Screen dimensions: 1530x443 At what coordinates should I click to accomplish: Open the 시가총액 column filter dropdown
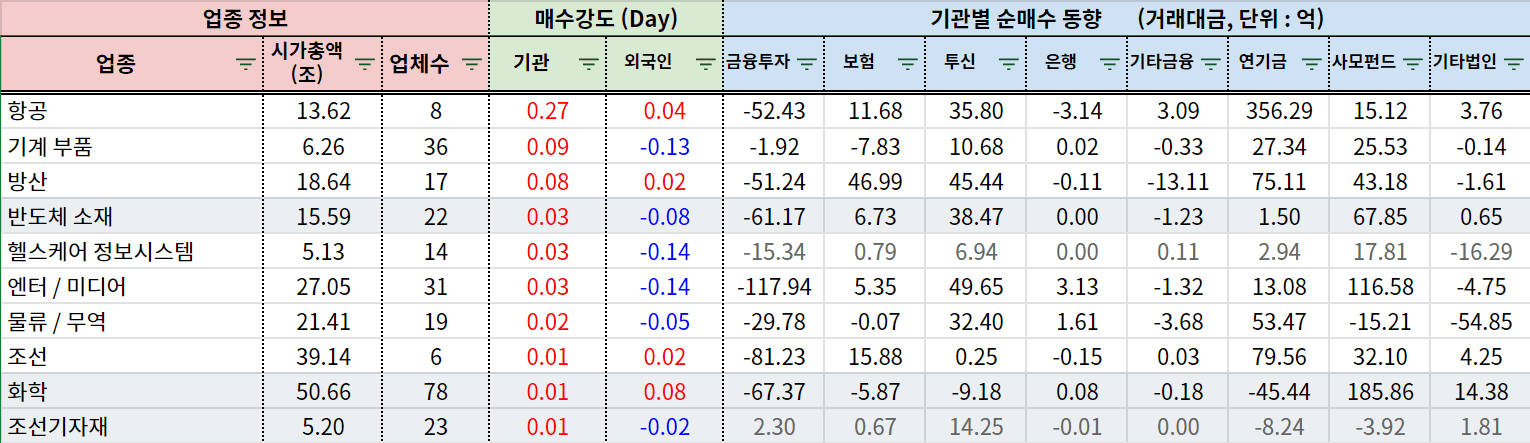pos(365,64)
